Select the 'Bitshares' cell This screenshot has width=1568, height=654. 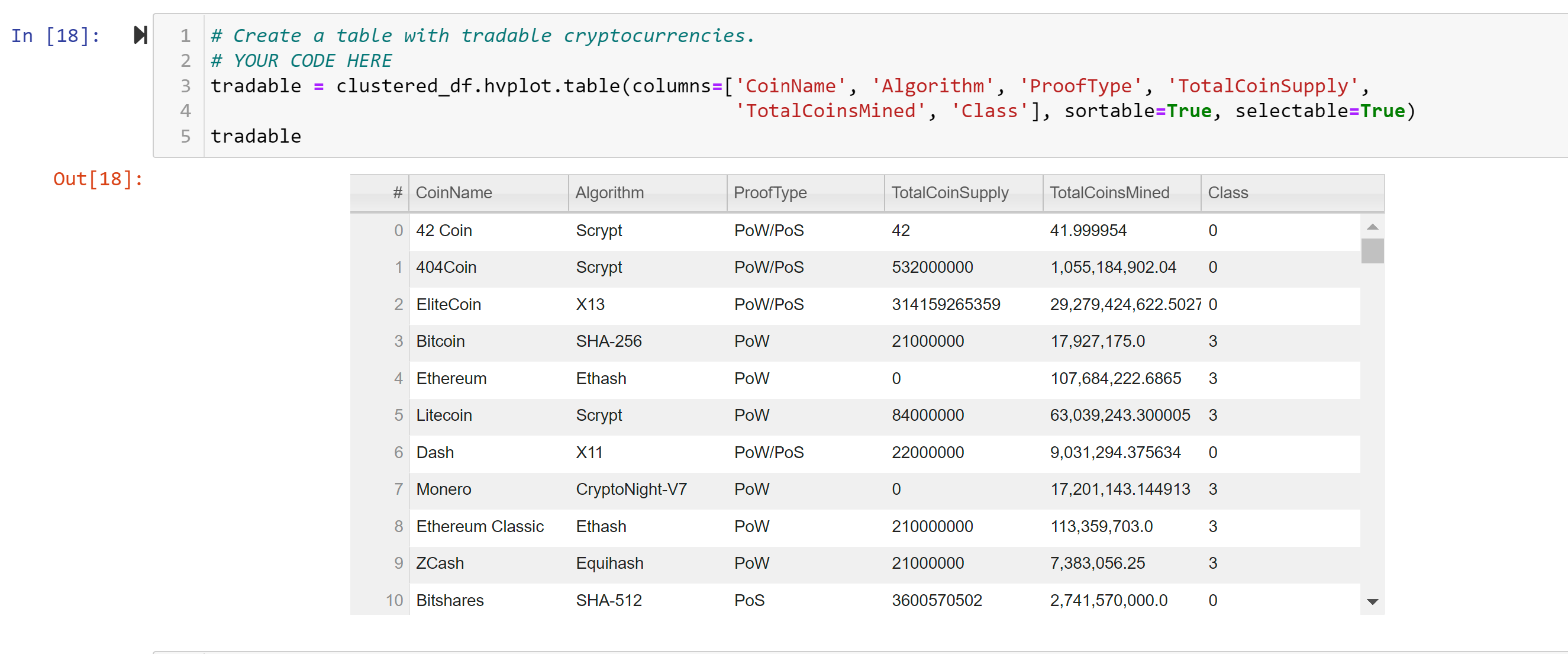(x=489, y=600)
